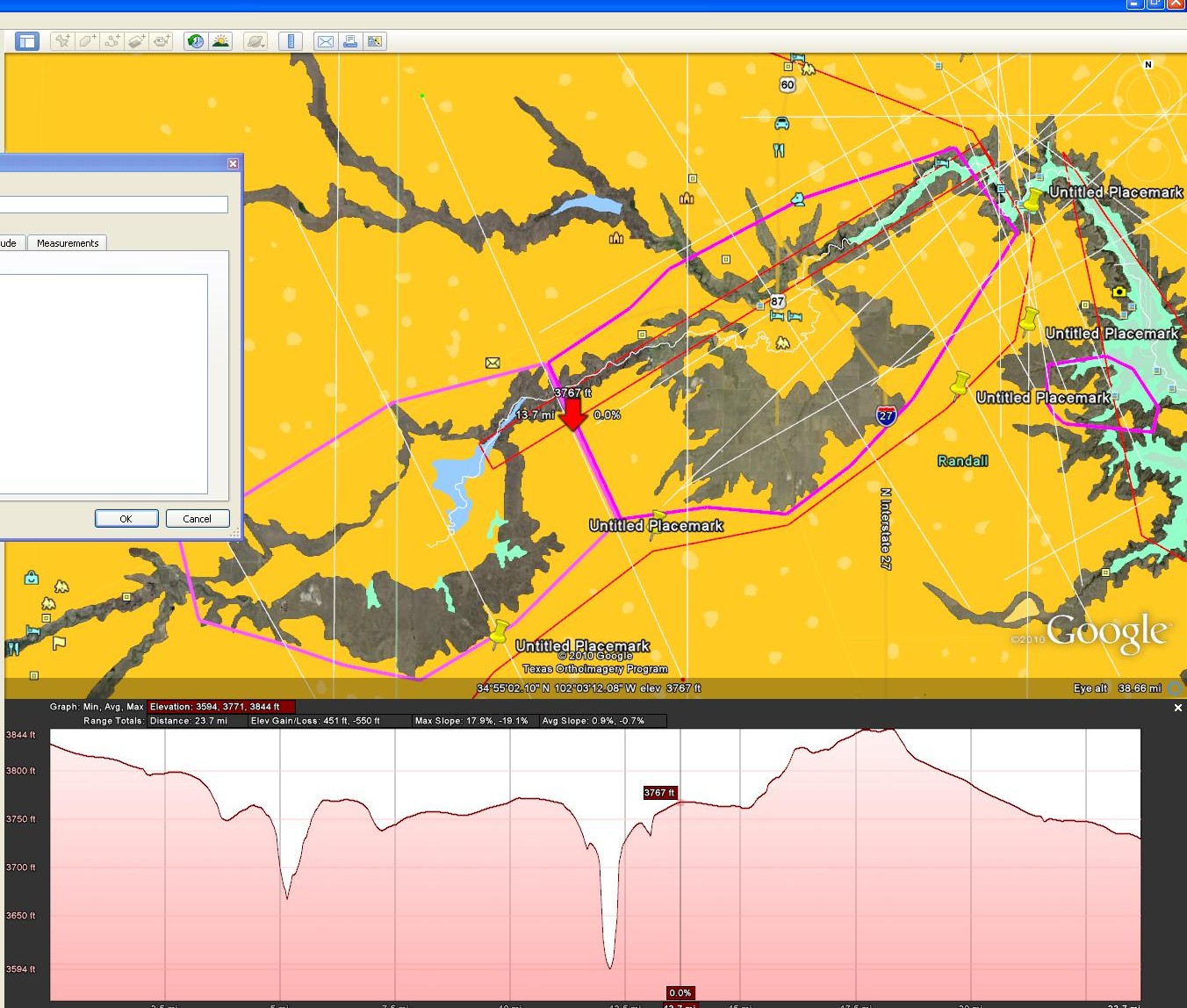
Task: Click the Add Polygon toolbar icon
Action: (87, 41)
